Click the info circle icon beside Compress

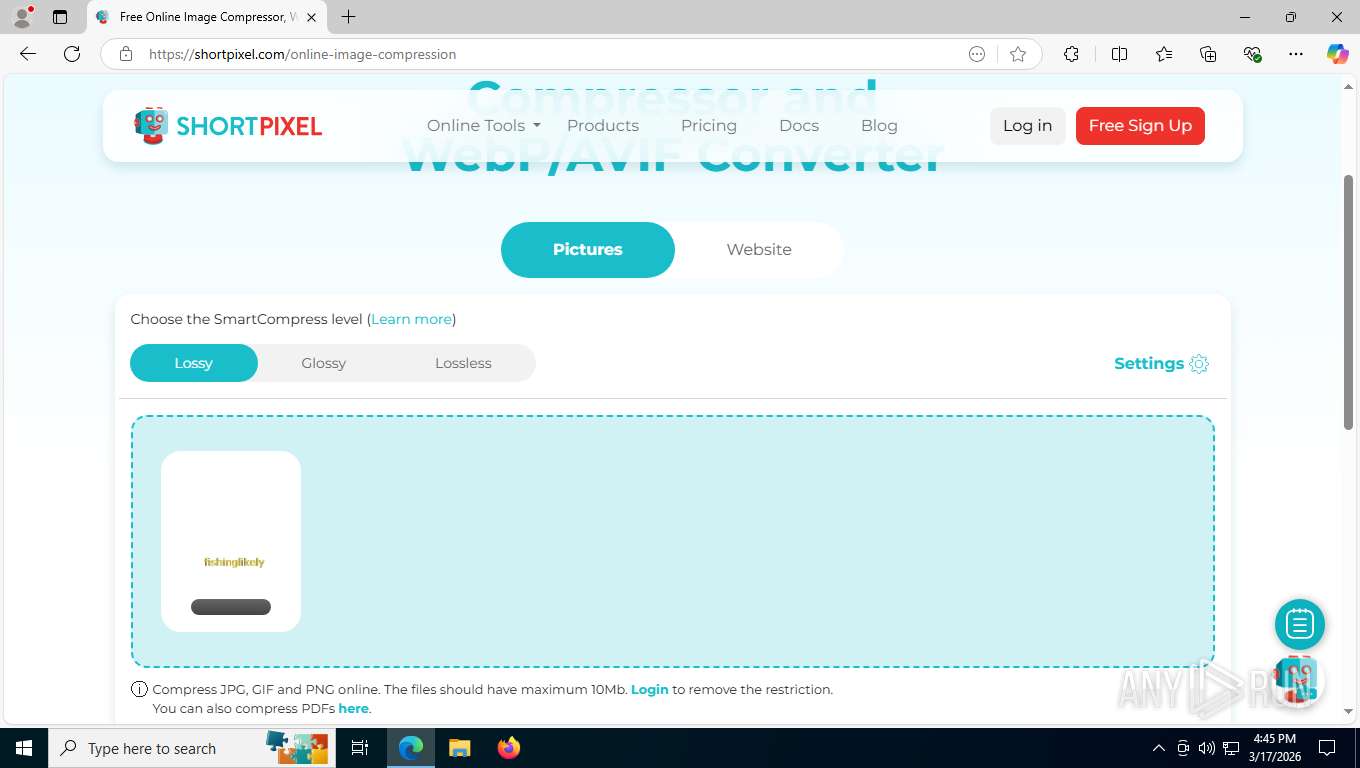(x=140, y=689)
